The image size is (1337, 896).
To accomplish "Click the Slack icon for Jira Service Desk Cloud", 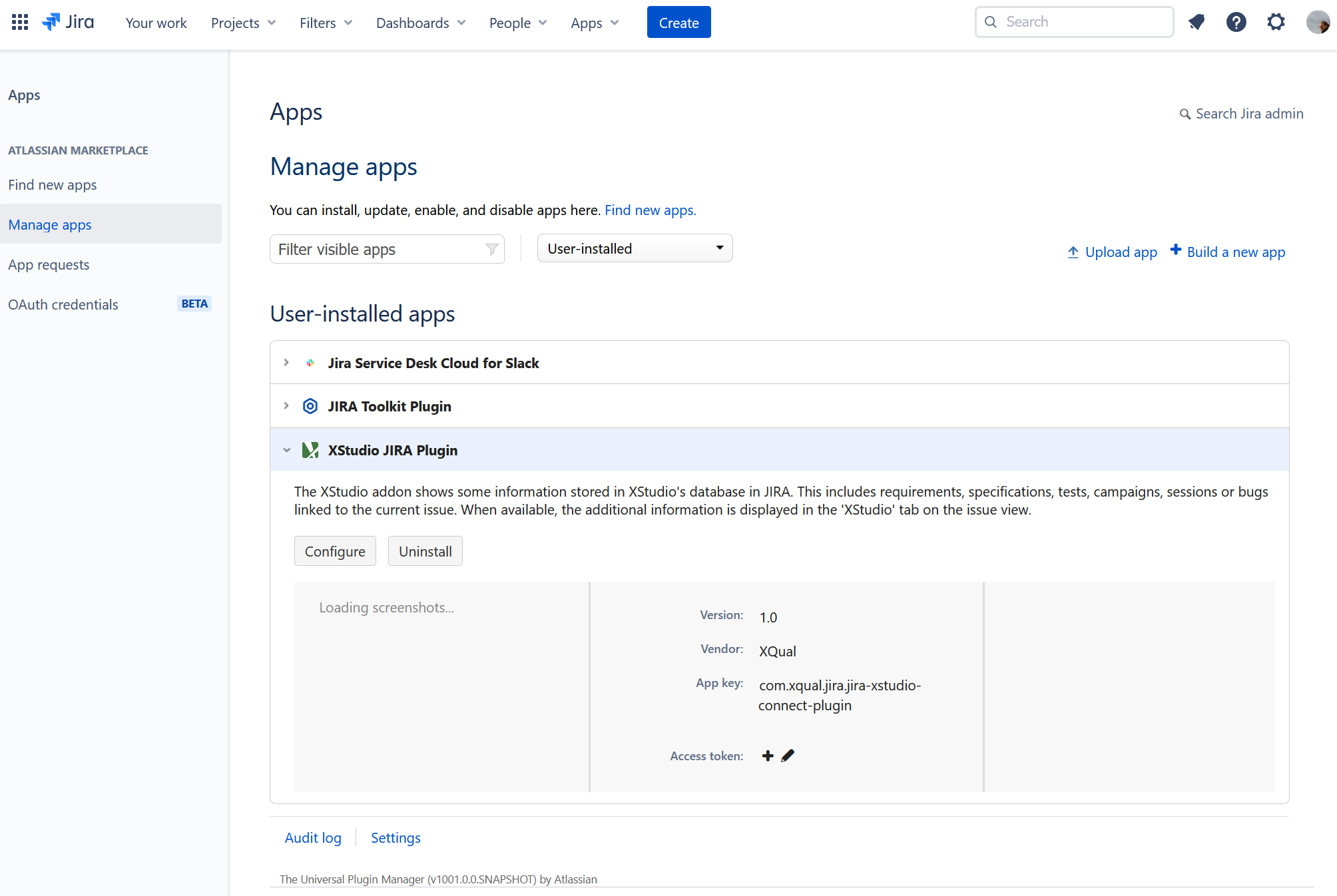I will [x=310, y=363].
